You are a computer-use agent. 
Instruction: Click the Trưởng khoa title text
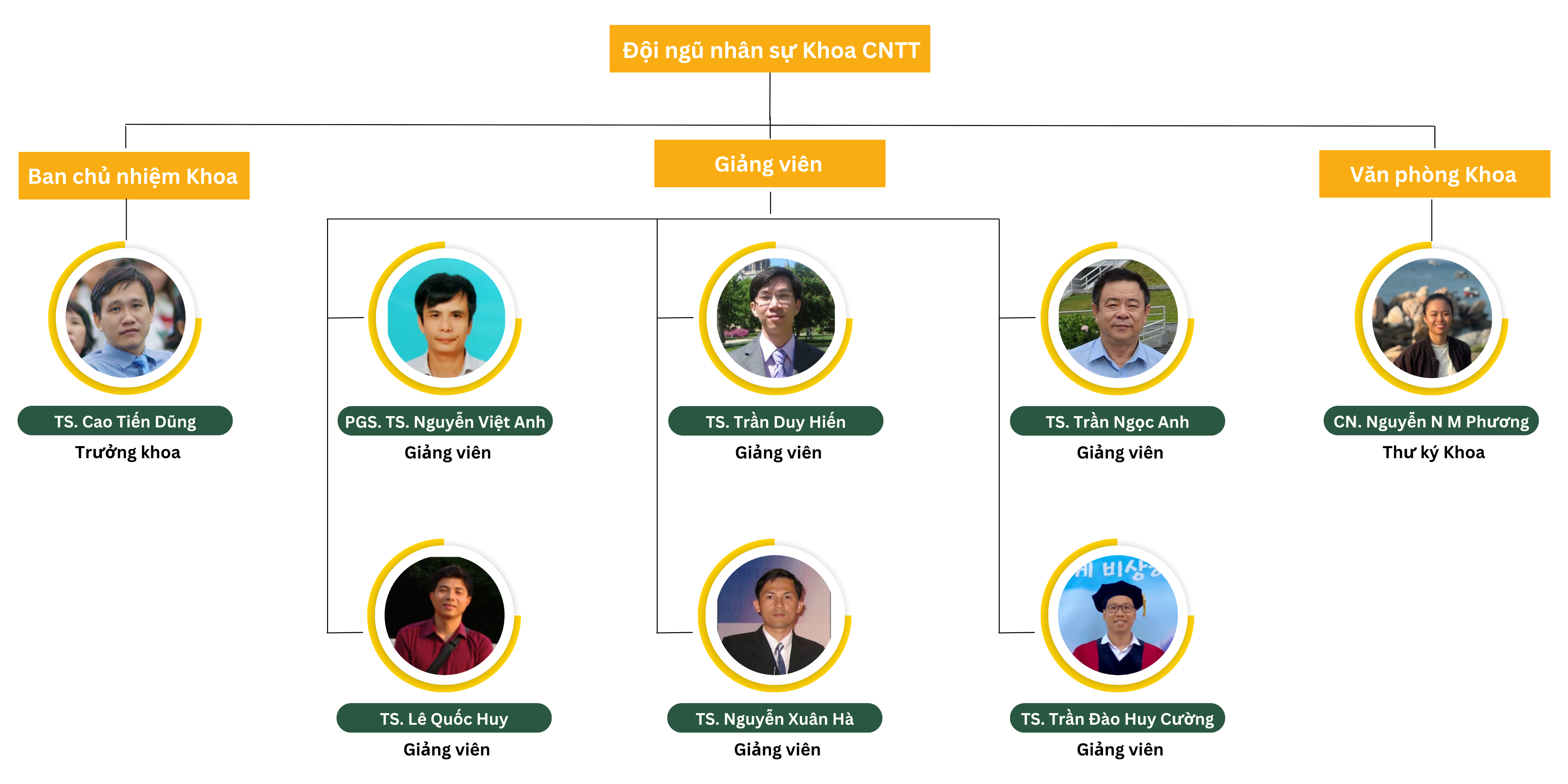tap(128, 452)
